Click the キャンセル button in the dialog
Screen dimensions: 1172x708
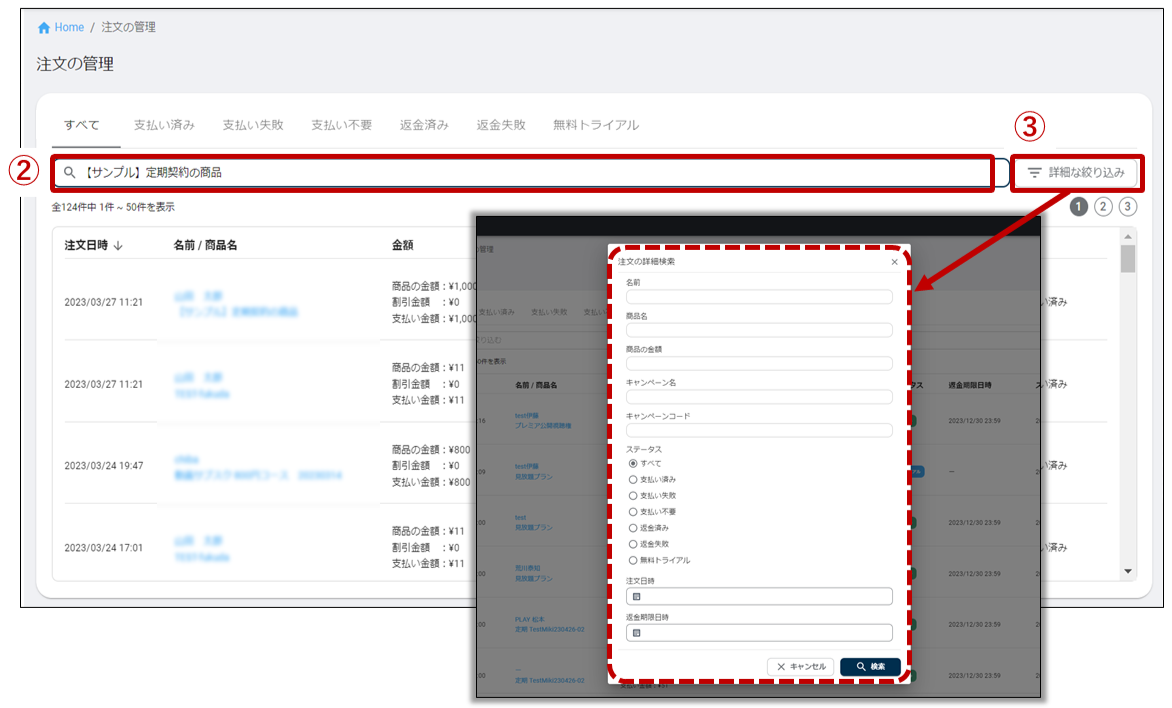[x=800, y=666]
